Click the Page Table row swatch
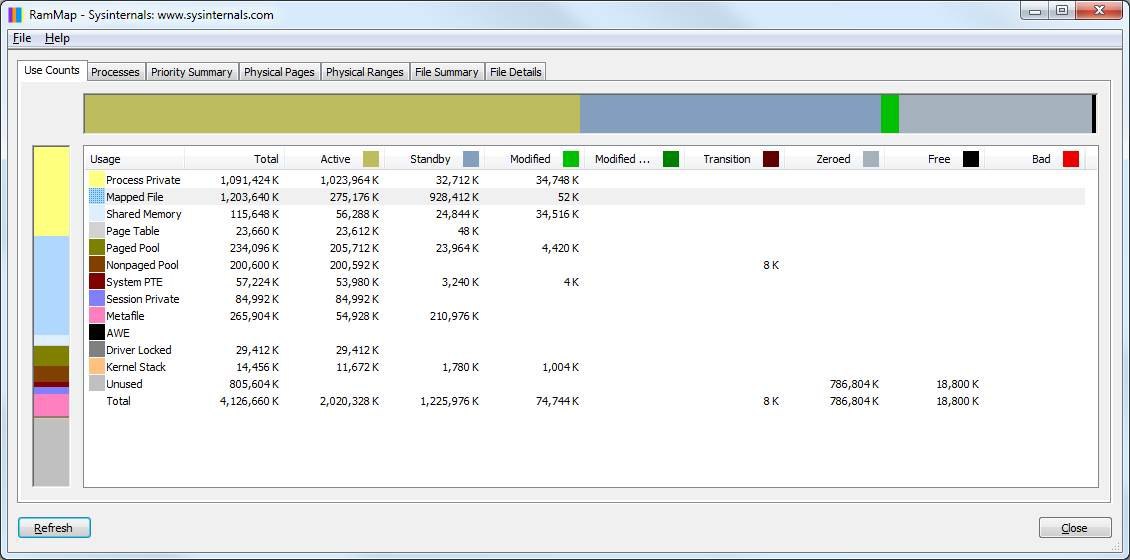The image size is (1130, 560). 97,231
